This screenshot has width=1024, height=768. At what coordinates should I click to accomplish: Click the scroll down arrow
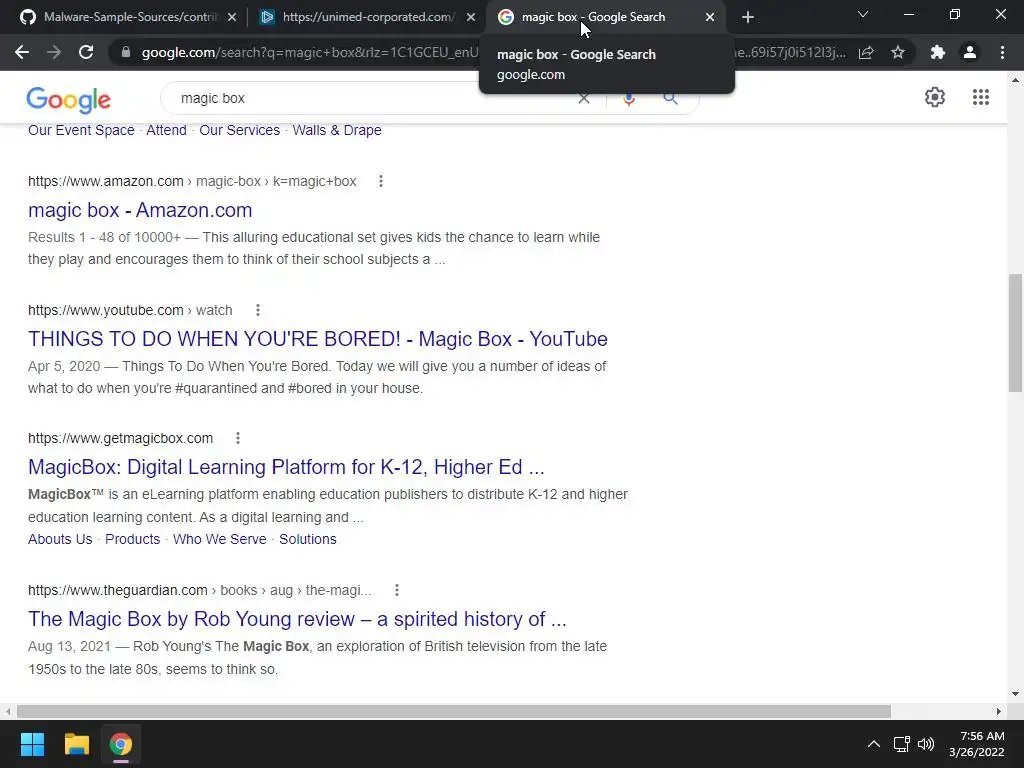(x=1016, y=694)
